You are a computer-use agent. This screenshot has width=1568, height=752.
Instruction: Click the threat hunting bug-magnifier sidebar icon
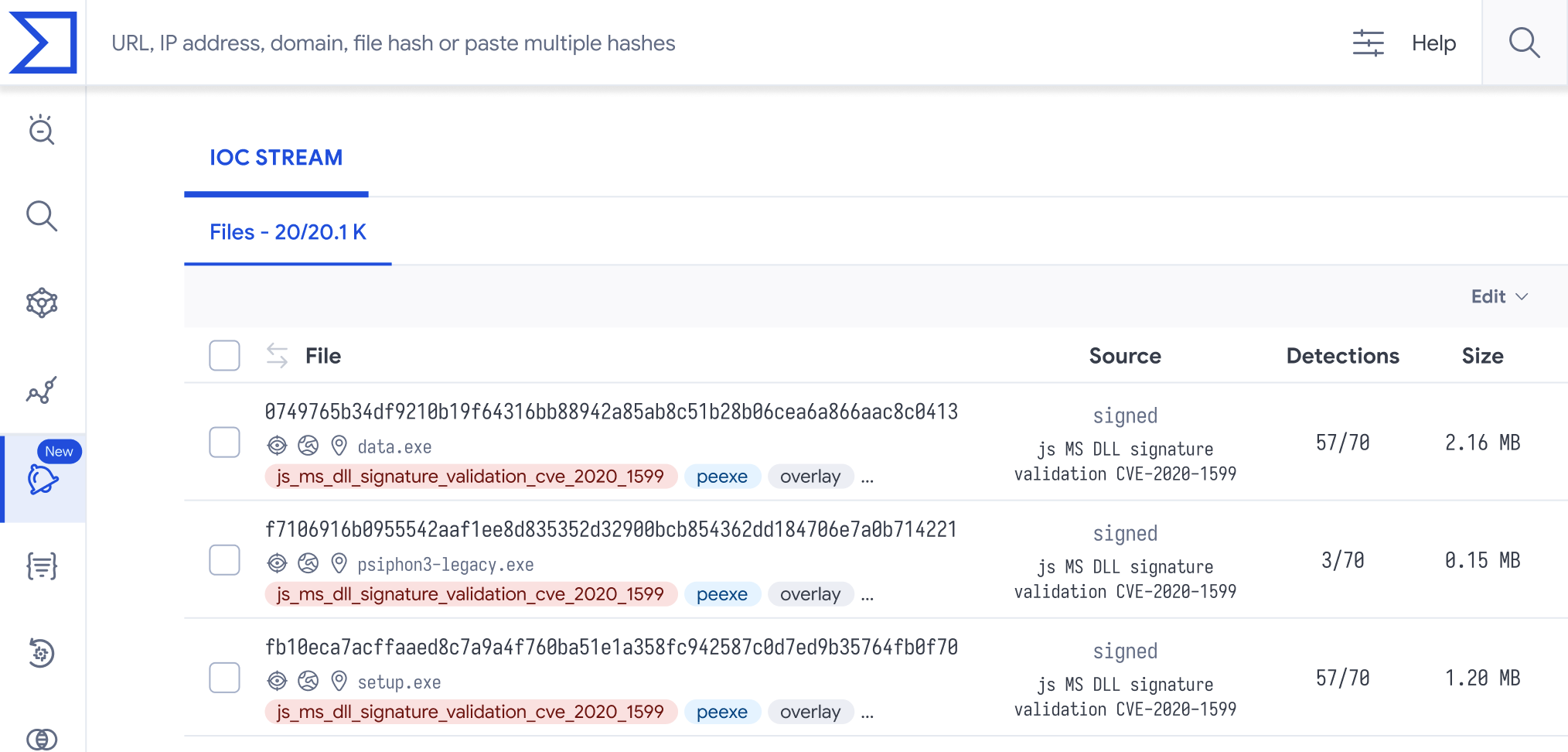(x=42, y=130)
